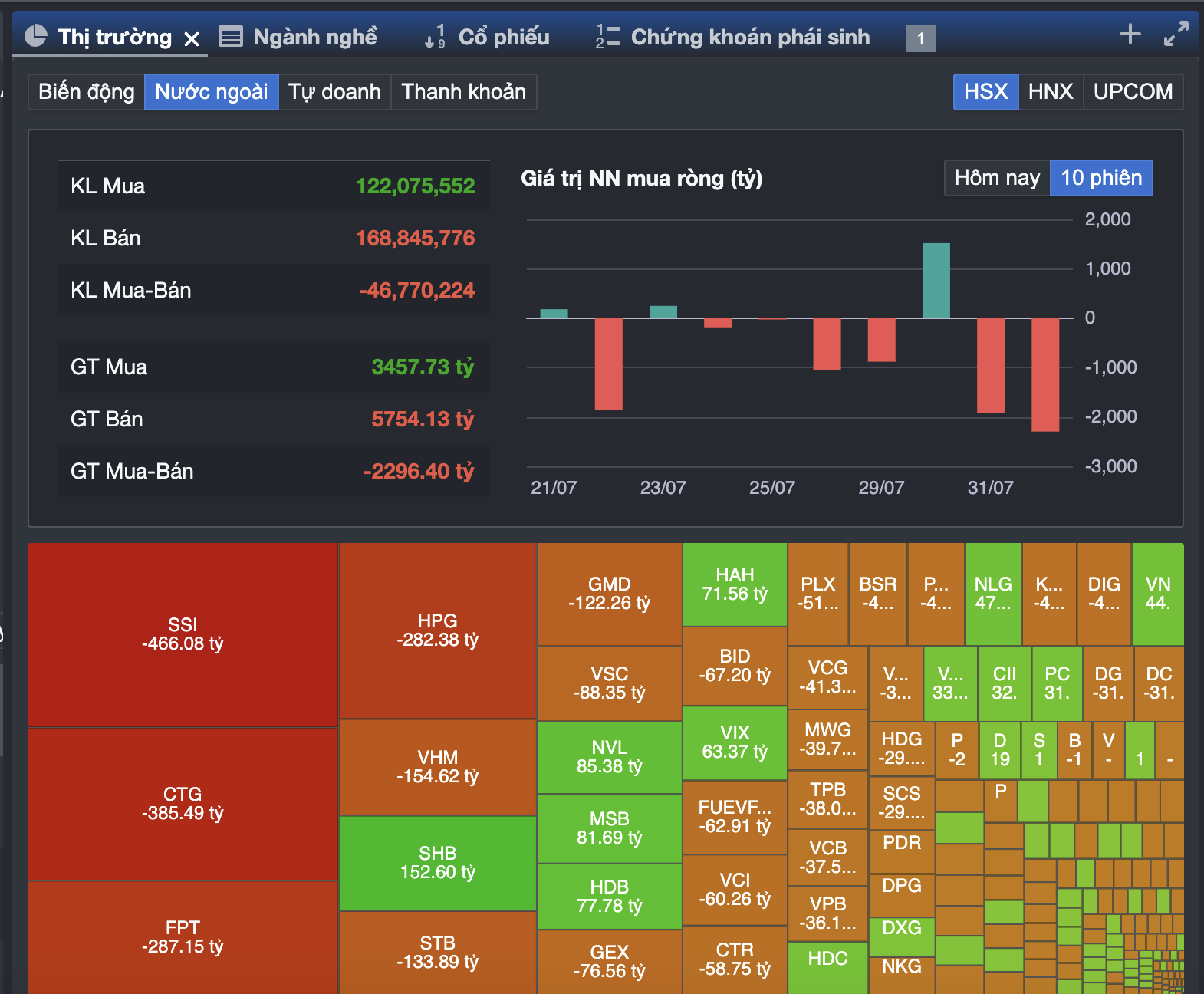The image size is (1204, 994).
Task: Click the Cổ phiếu sort icon
Action: pyautogui.click(x=435, y=37)
